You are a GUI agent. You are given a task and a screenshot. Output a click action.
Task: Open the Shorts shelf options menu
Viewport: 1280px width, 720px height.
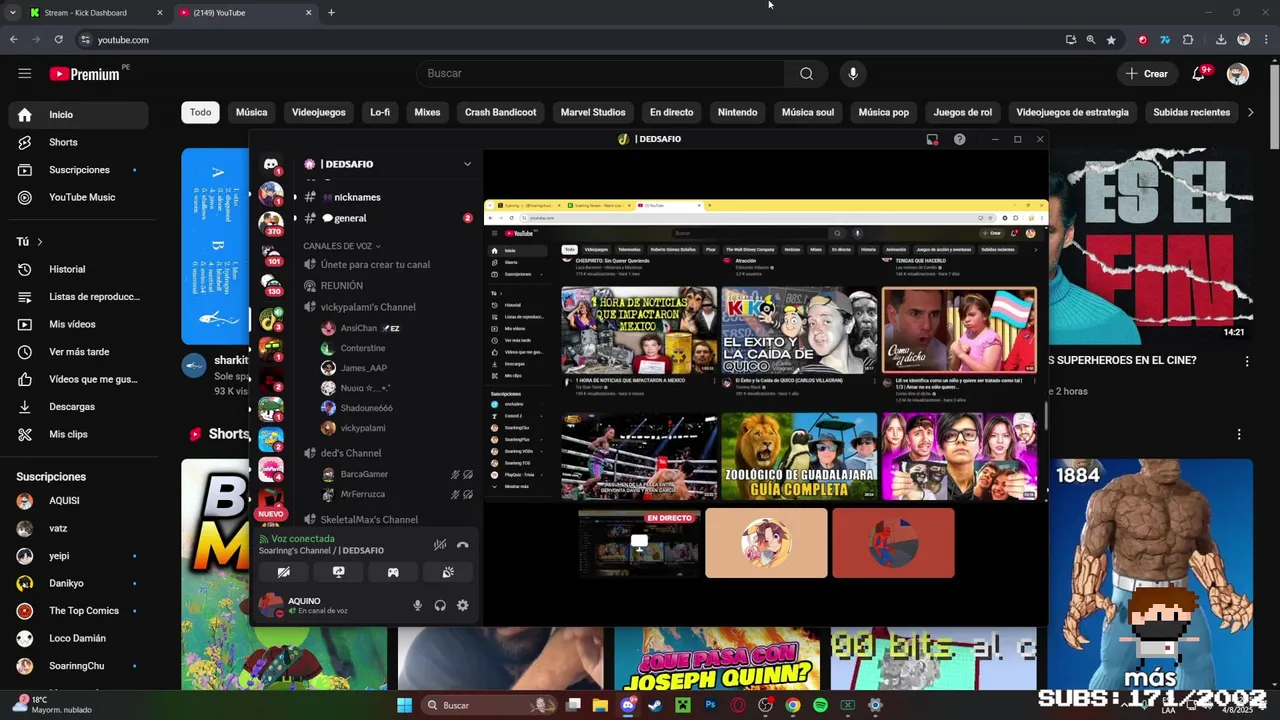tap(1239, 434)
